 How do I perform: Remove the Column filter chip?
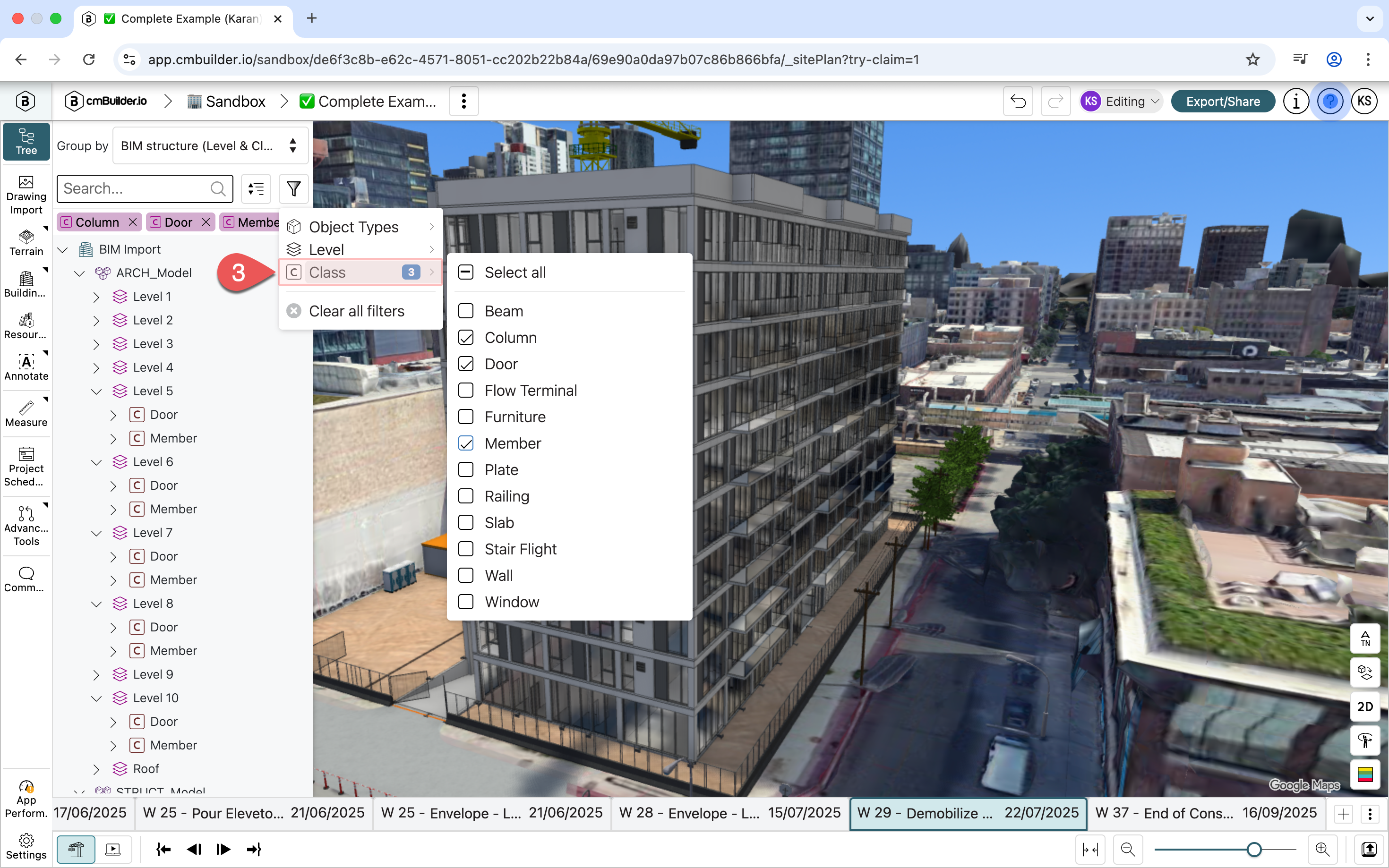(133, 222)
